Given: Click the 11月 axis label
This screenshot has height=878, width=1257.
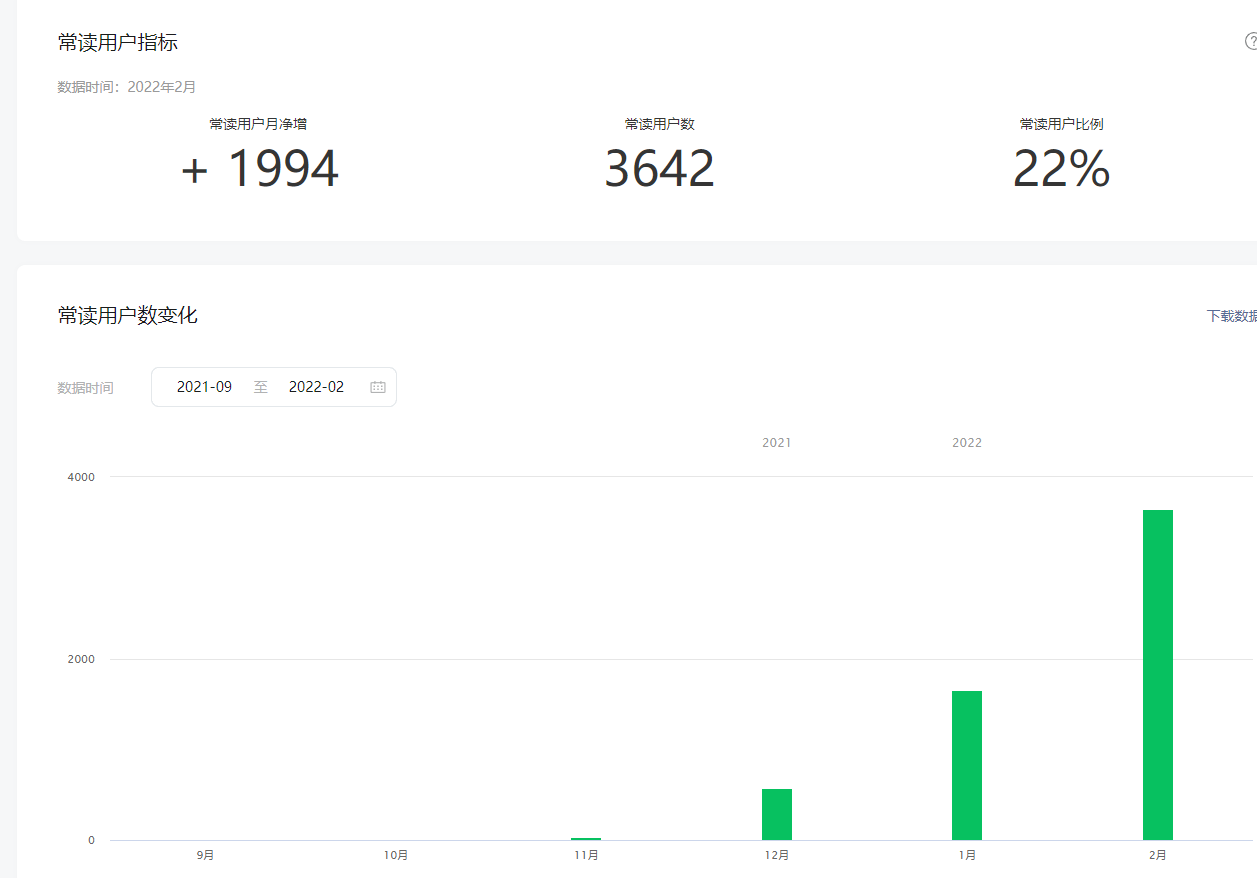Looking at the screenshot, I should pyautogui.click(x=586, y=855).
